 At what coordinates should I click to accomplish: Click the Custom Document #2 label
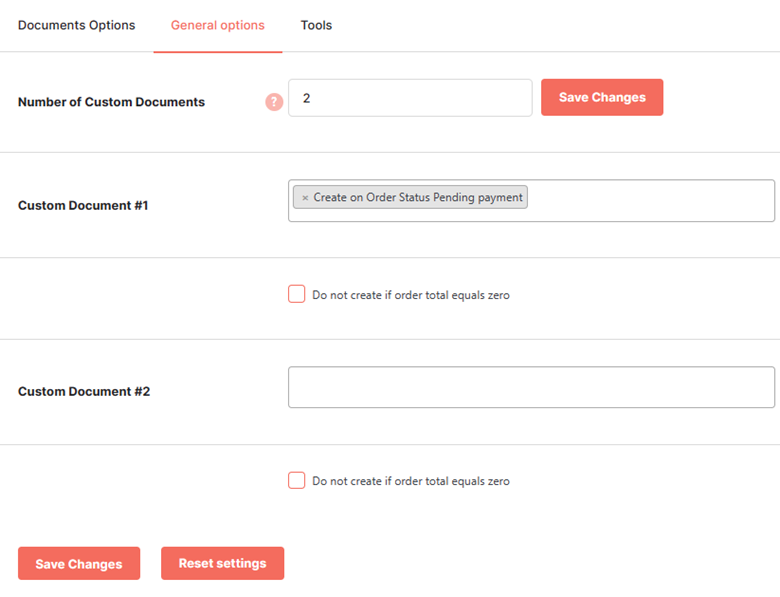(84, 392)
